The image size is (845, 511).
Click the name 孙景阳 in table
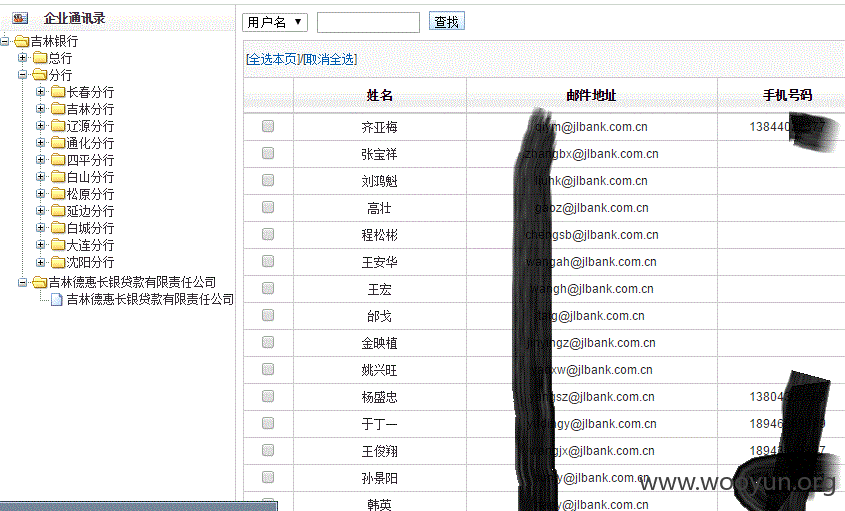(x=379, y=478)
